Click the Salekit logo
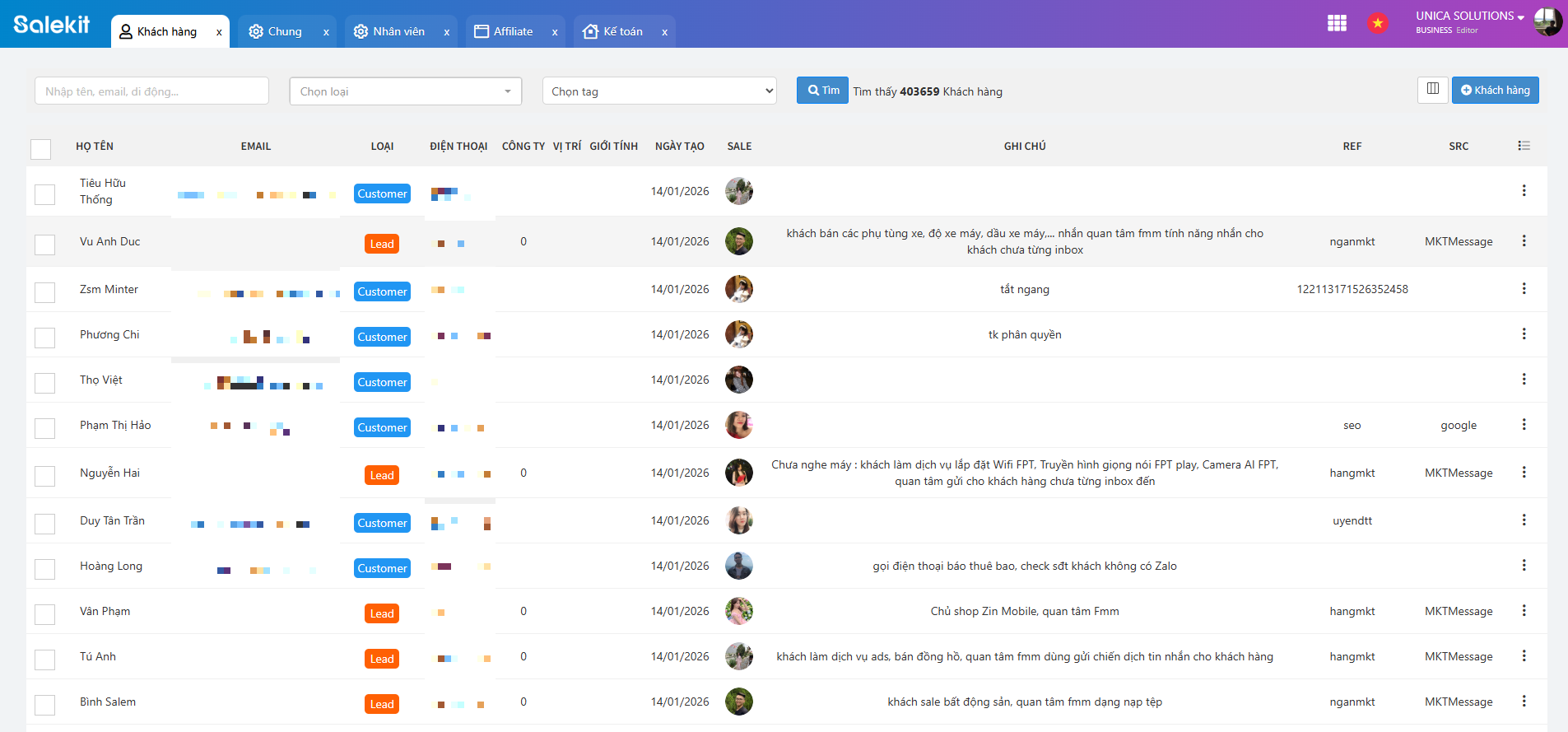This screenshot has height=732, width=1568. click(52, 25)
